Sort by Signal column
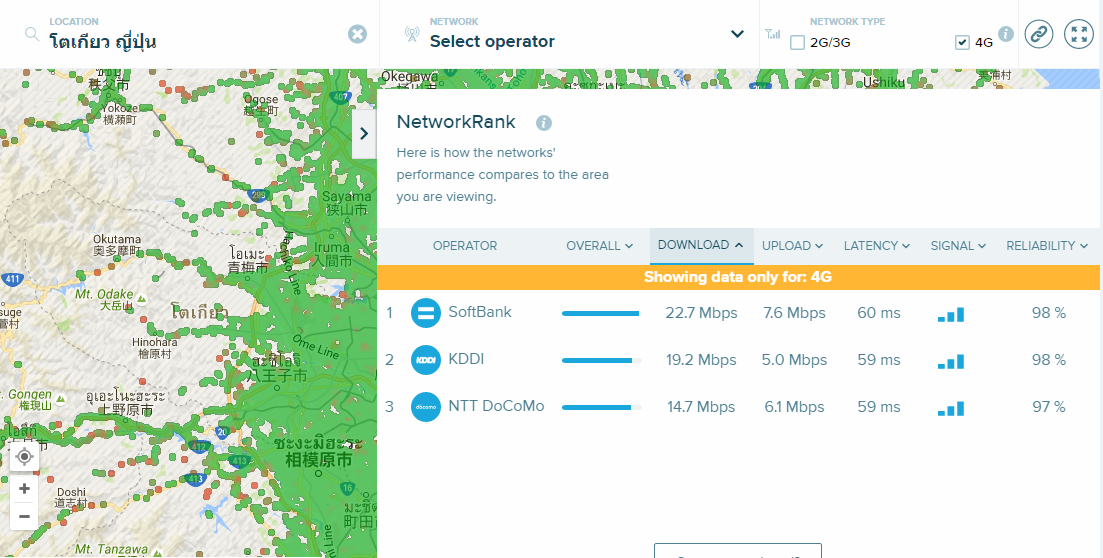The height and width of the screenshot is (558, 1103). [958, 246]
